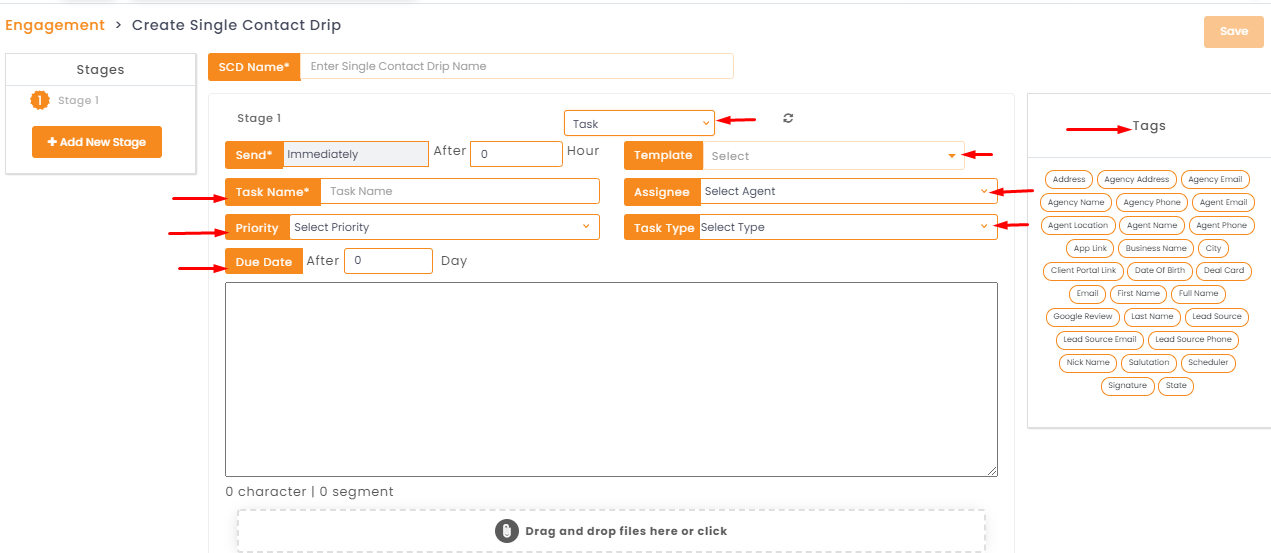Insert the Signature tag
This screenshot has height=553, width=1271.
point(1127,385)
